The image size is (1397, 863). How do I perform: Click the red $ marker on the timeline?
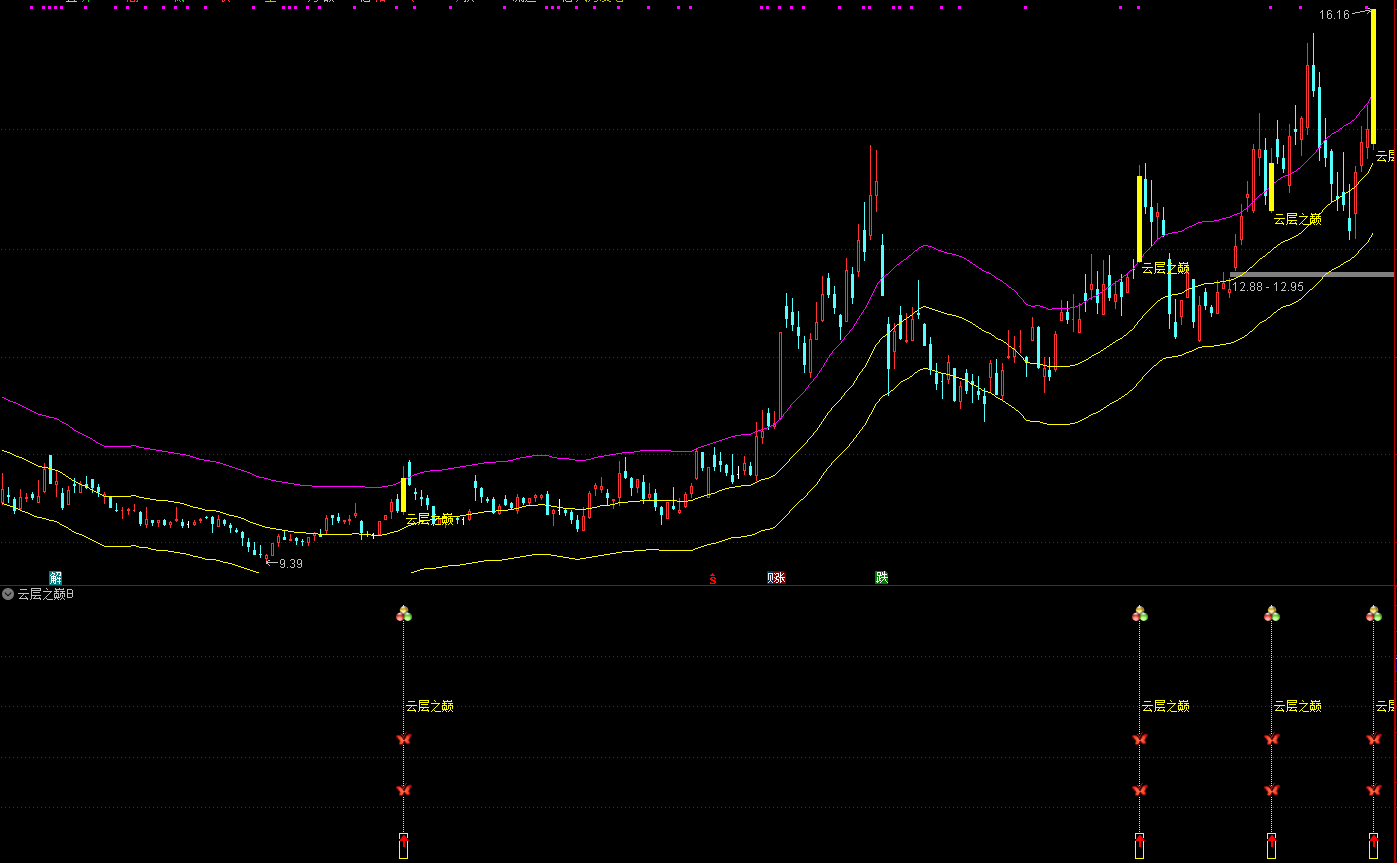coord(713,578)
